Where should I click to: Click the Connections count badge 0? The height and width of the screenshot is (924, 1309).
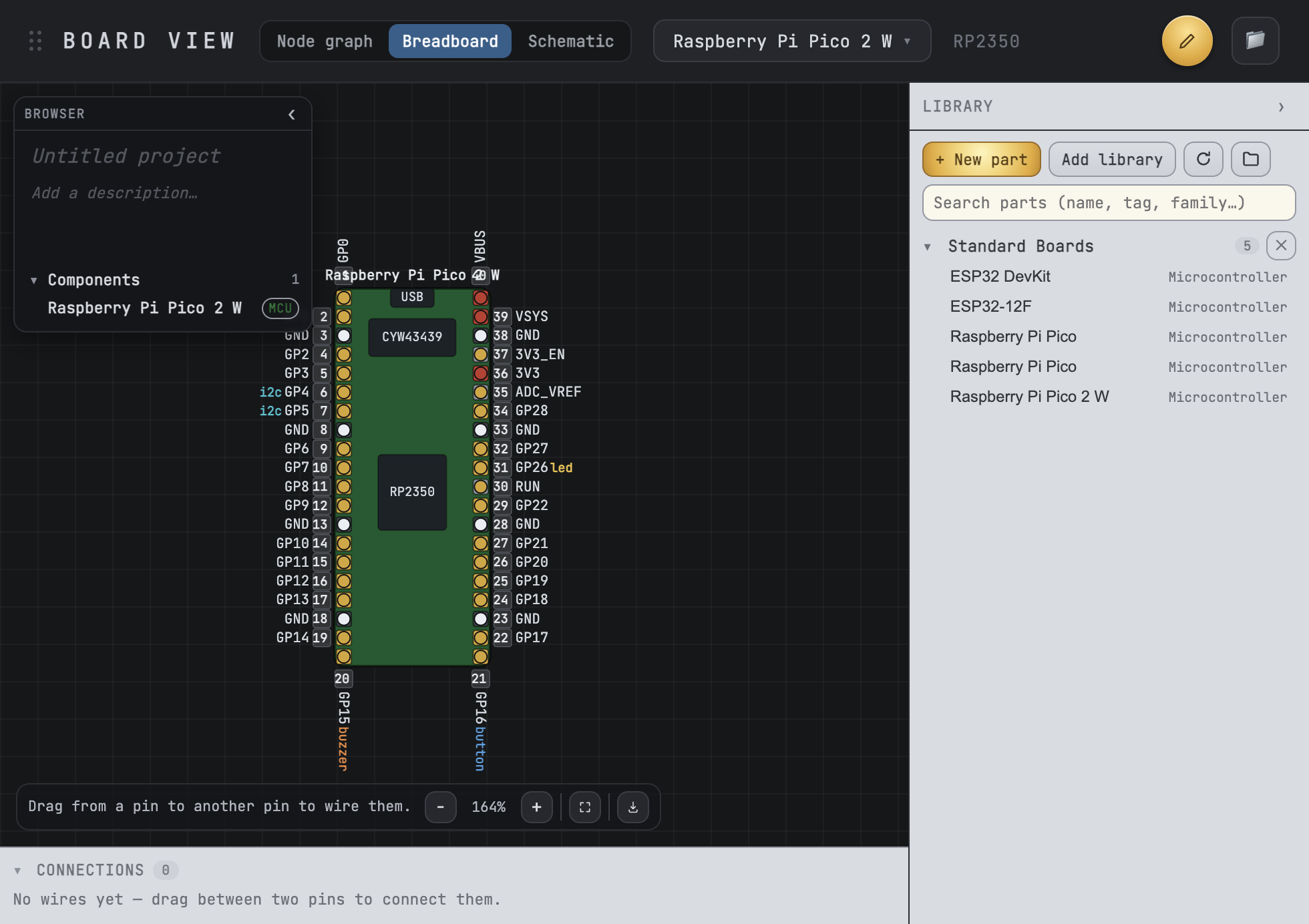(x=166, y=870)
